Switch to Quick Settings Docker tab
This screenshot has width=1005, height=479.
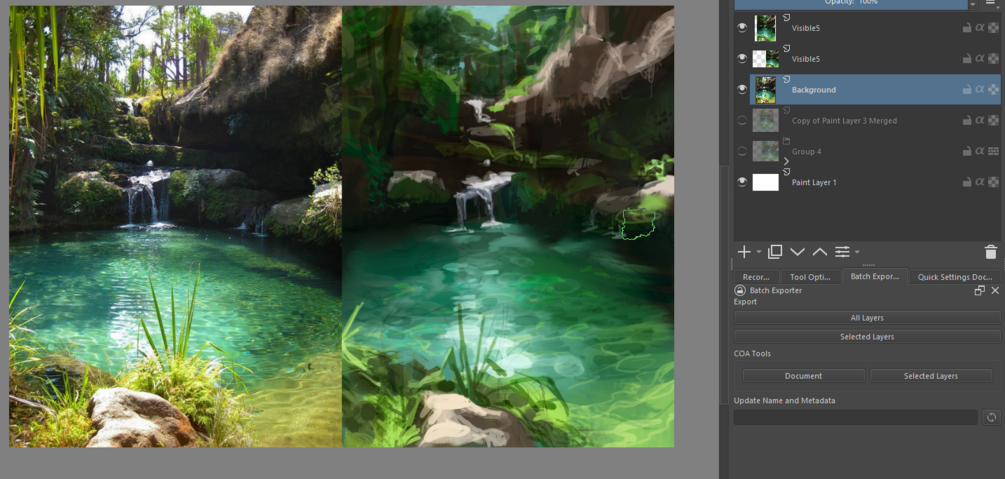(954, 277)
